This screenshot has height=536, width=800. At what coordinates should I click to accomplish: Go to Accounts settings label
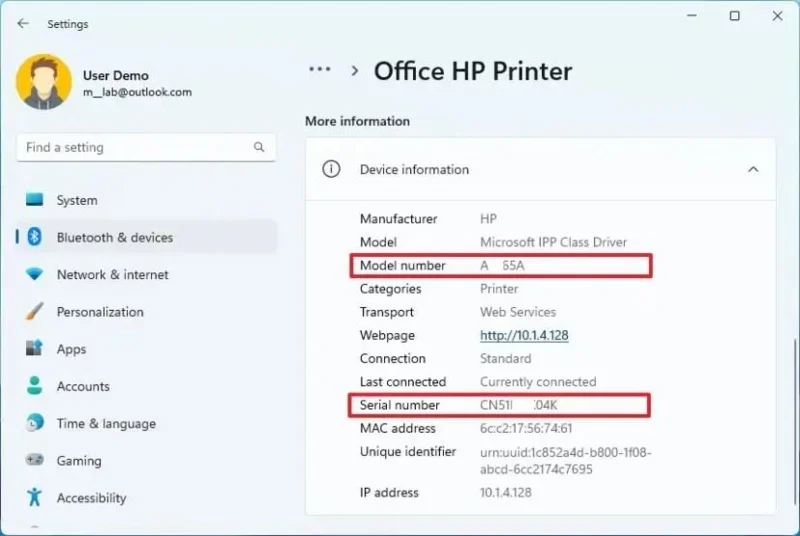pyautogui.click(x=83, y=387)
